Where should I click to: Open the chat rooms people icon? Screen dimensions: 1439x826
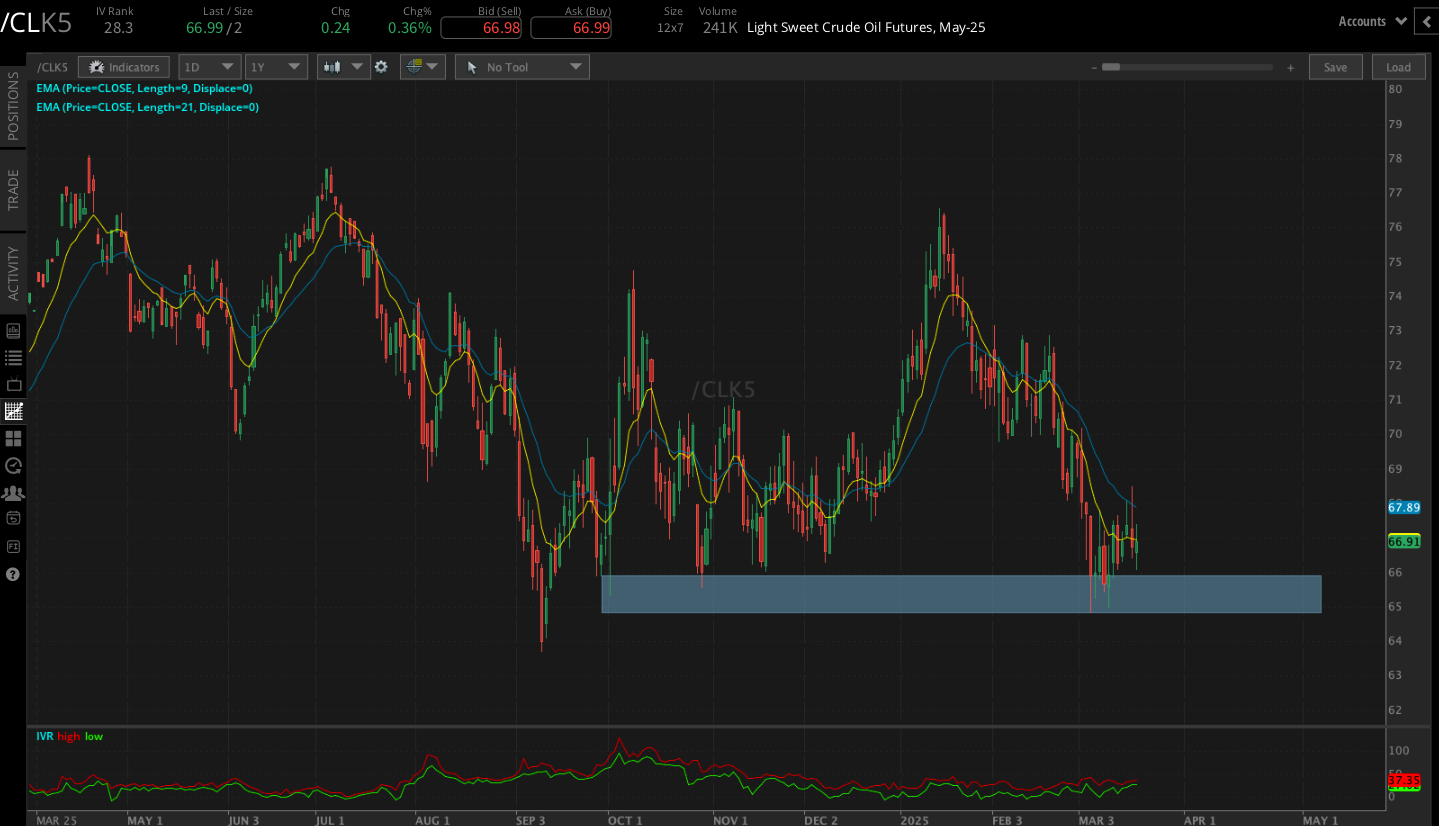(13, 492)
